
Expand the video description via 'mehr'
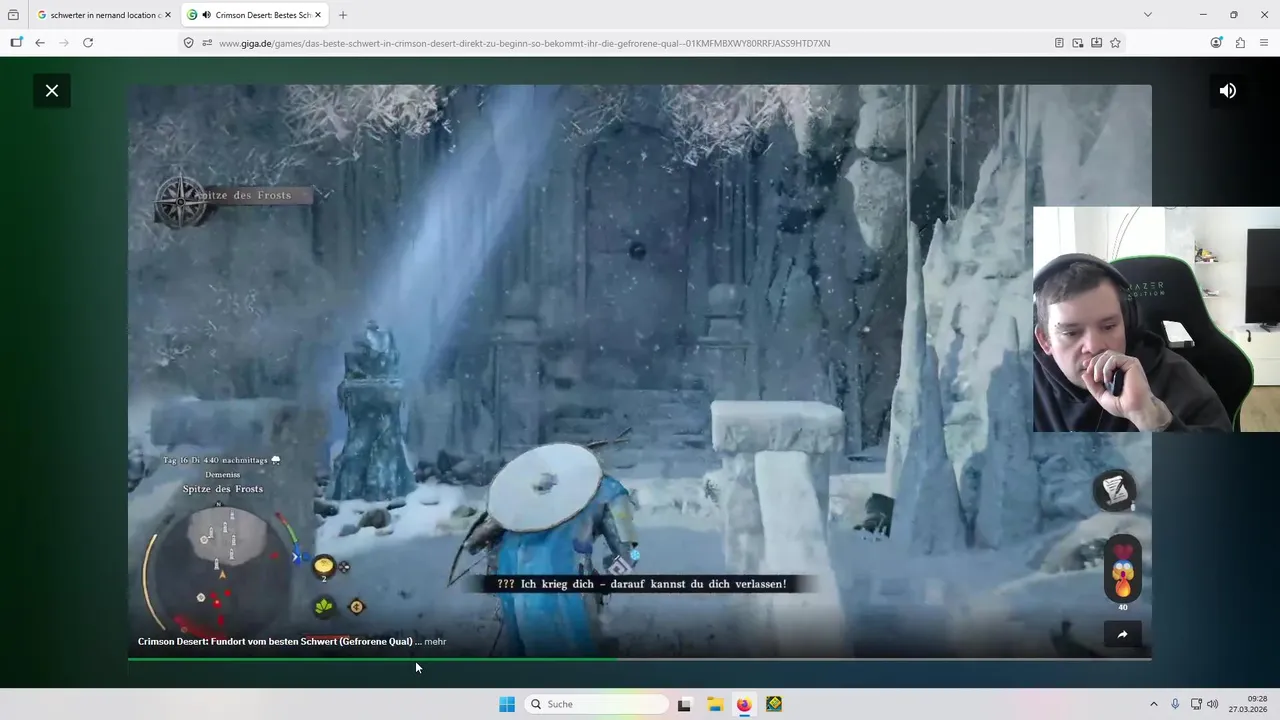(435, 642)
